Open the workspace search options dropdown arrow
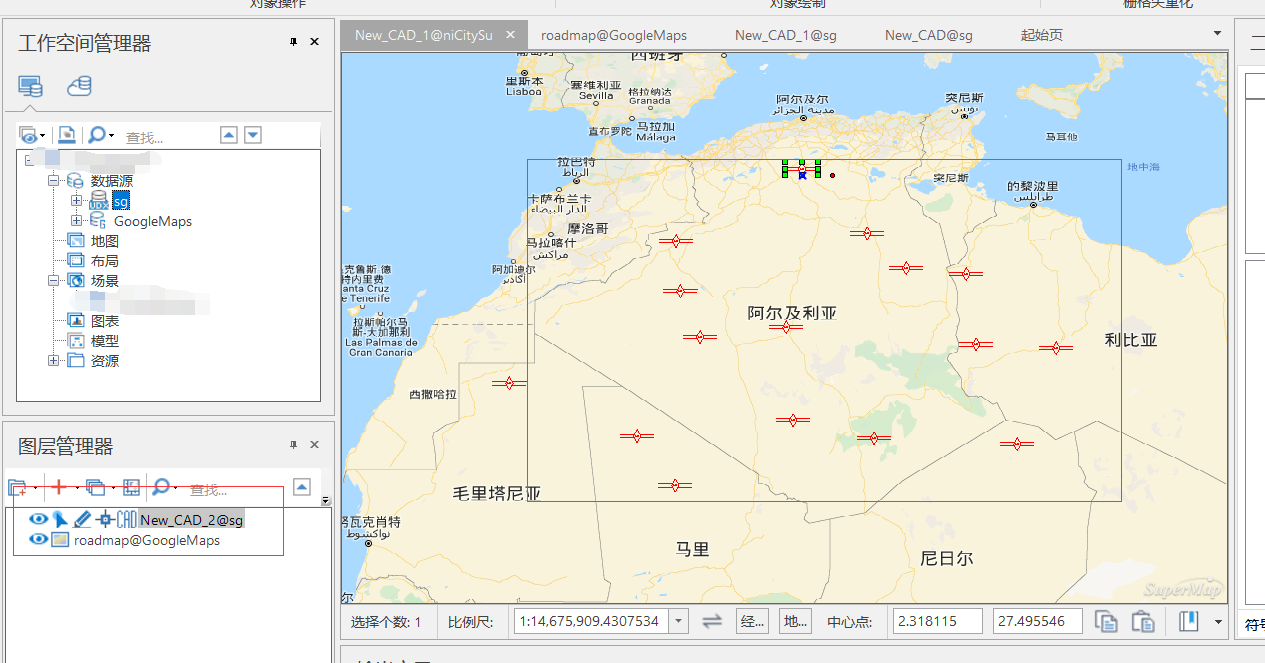The width and height of the screenshot is (1265, 663). point(111,136)
